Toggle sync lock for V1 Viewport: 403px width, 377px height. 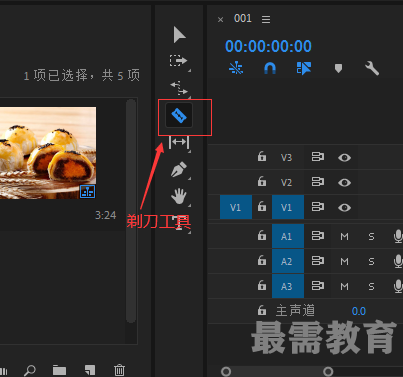click(x=318, y=207)
